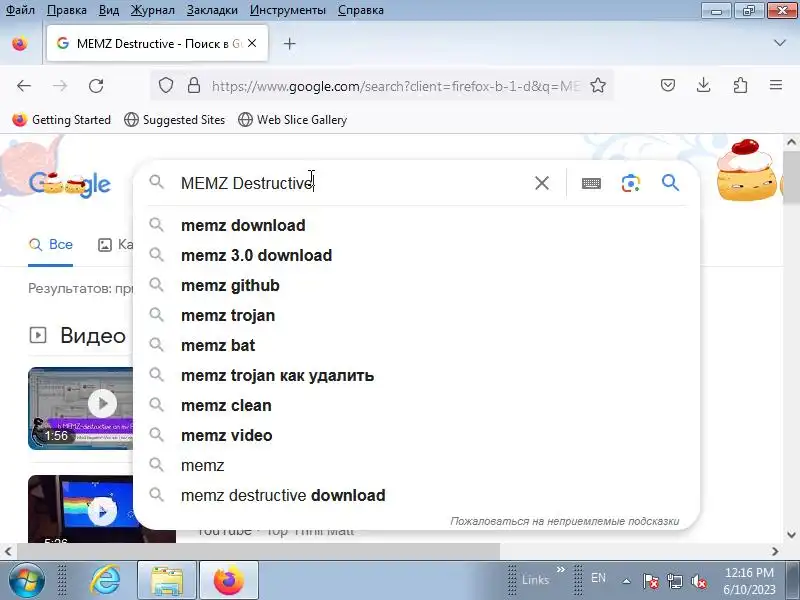Image resolution: width=800 pixels, height=600 pixels.
Task: Click Пожаловаться на неприемлемые подсказки link
Action: pyautogui.click(x=564, y=521)
